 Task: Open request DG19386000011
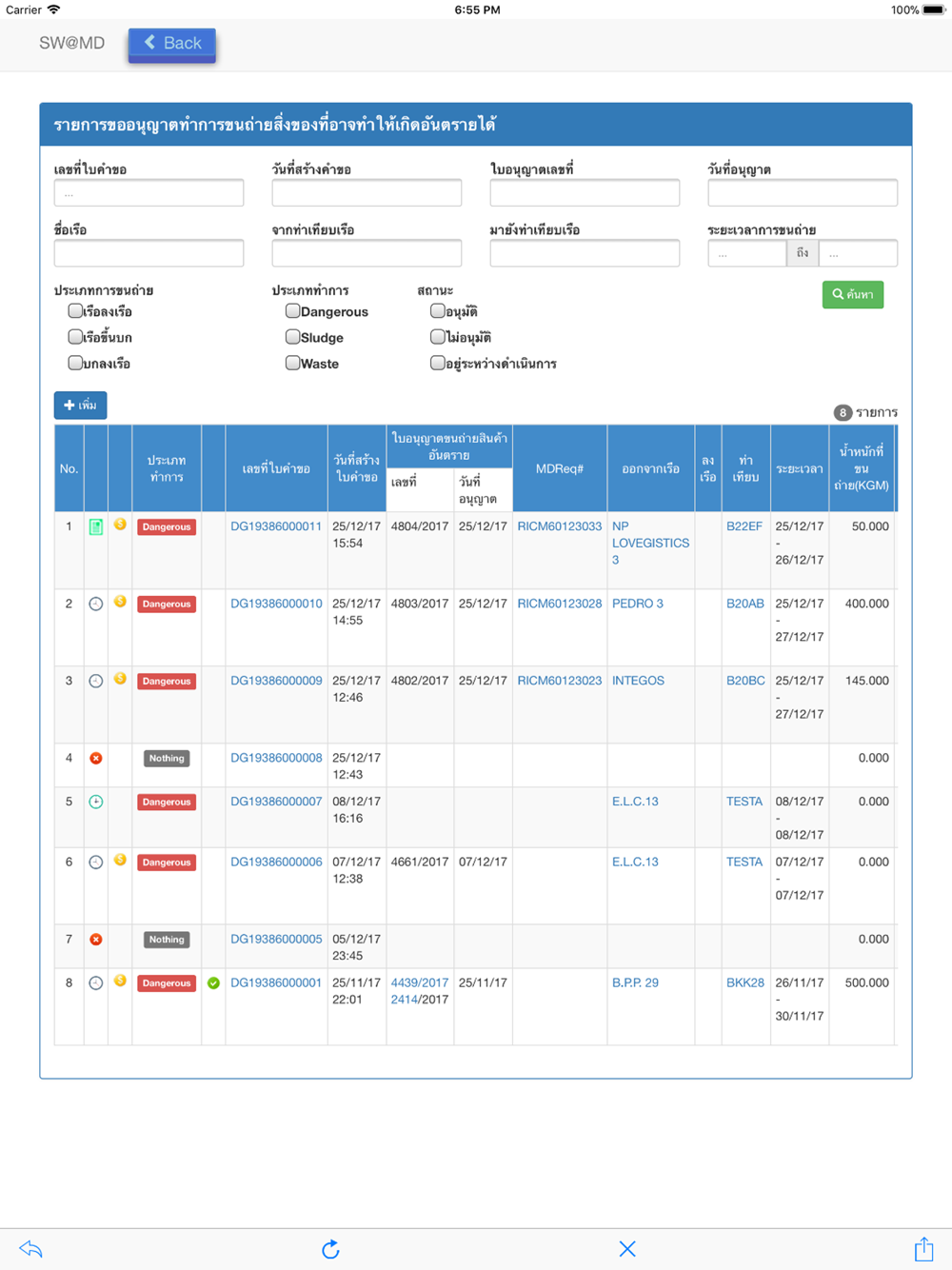276,526
